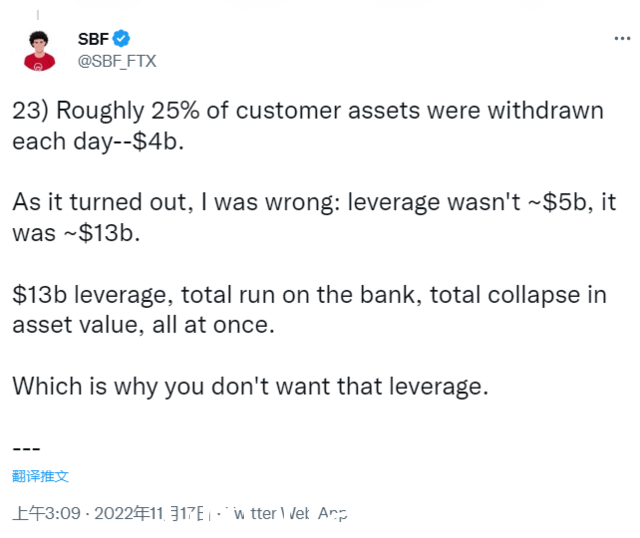Click the SBF display name
This screenshot has width=640, height=538.
[93, 39]
